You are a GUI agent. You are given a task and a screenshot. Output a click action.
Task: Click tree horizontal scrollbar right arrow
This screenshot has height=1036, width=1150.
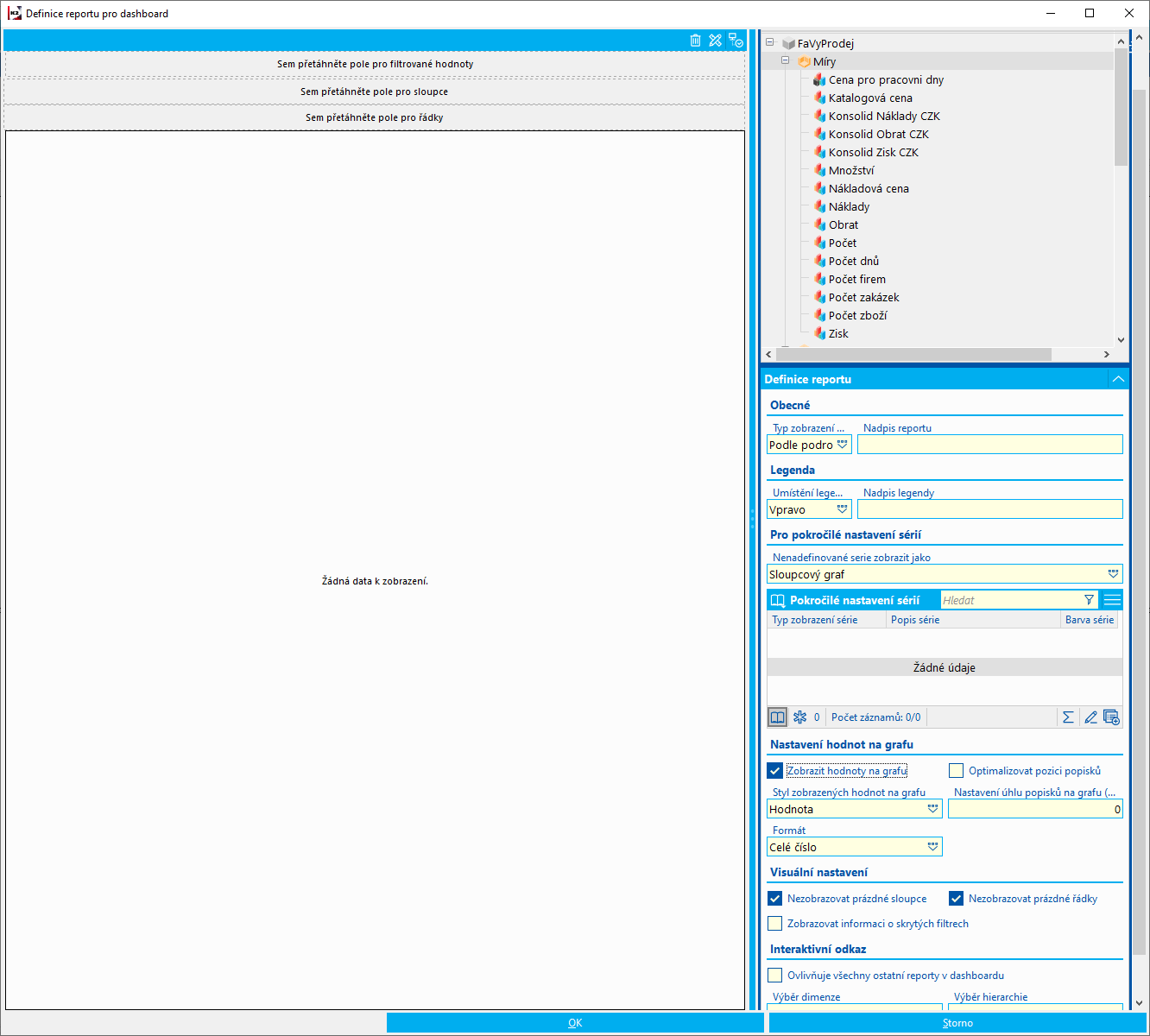[x=1107, y=354]
